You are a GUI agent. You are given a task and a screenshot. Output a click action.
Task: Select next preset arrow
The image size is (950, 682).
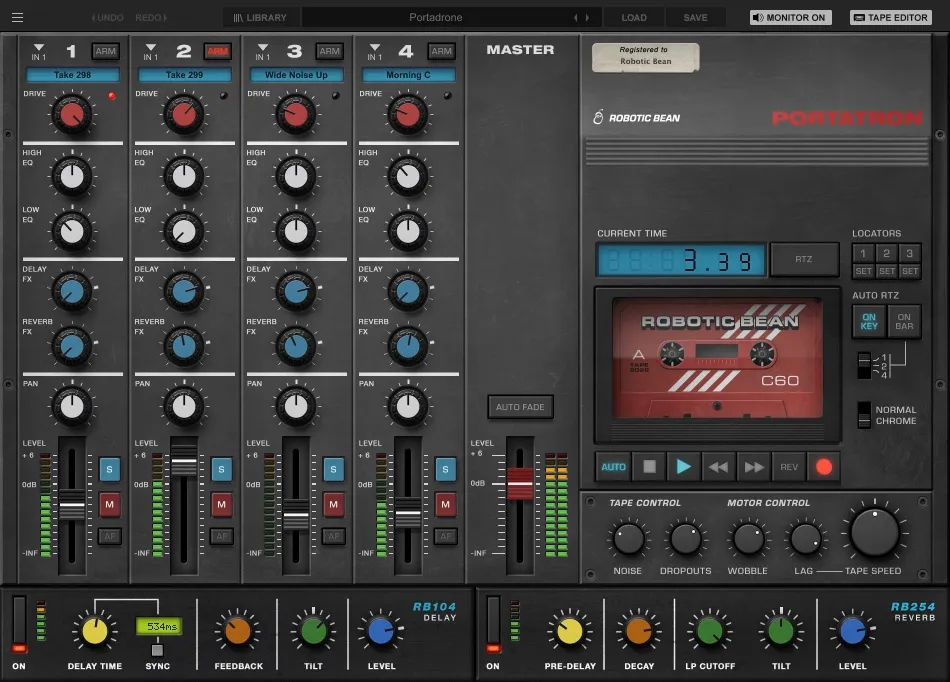click(587, 18)
